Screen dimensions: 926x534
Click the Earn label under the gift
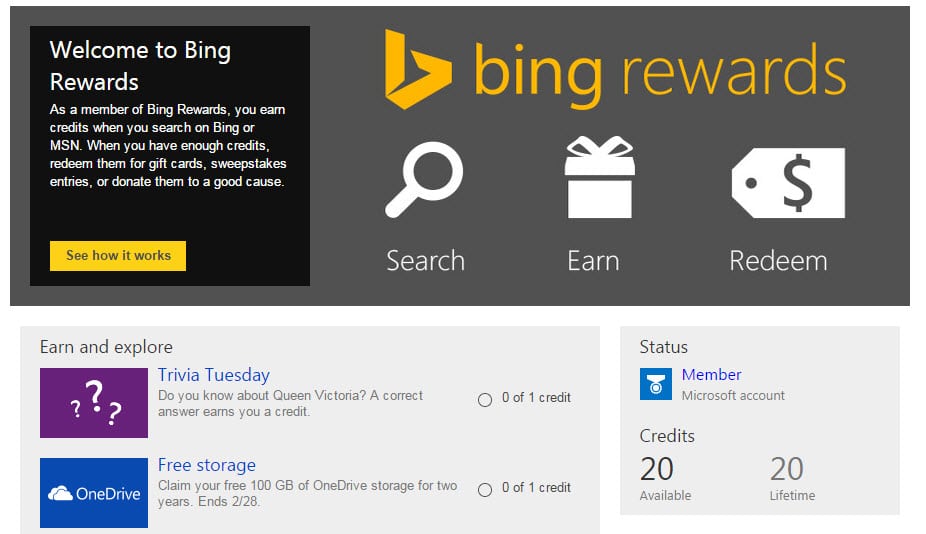(x=593, y=261)
